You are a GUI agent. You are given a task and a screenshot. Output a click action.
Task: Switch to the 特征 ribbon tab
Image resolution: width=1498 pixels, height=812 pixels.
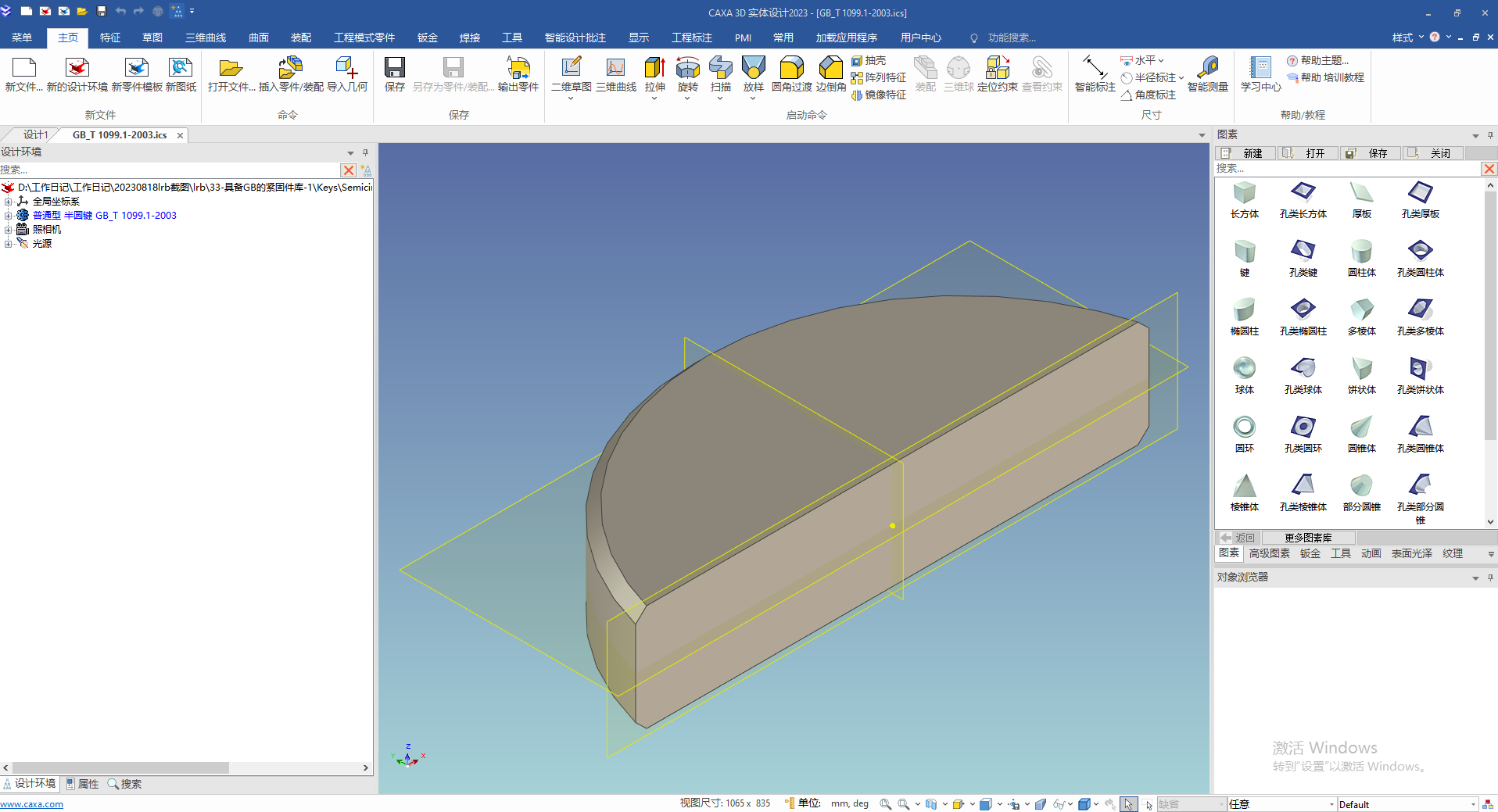(x=110, y=38)
